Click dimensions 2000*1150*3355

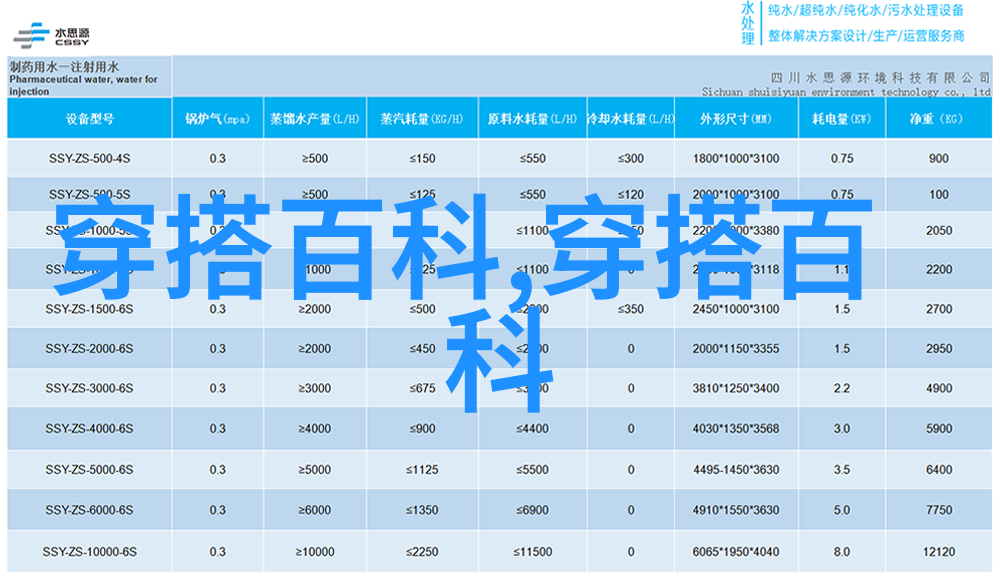736,348
